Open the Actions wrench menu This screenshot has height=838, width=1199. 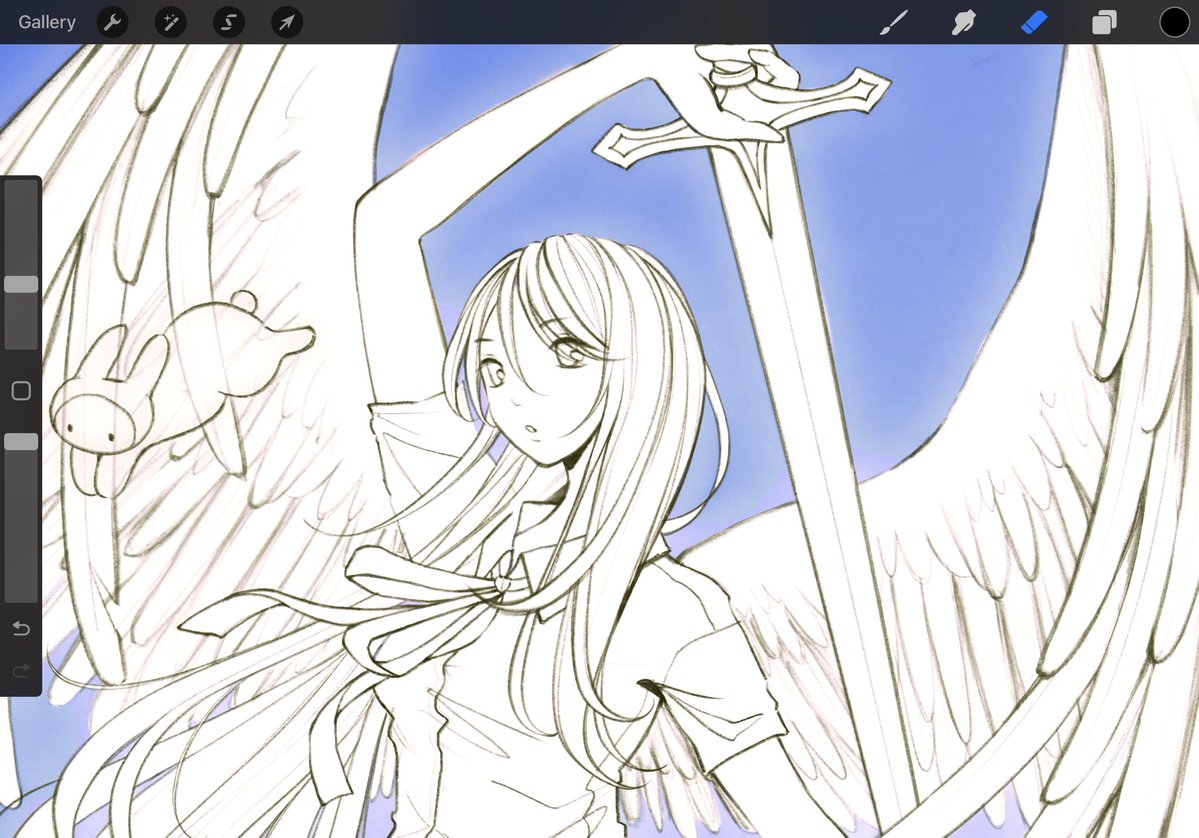click(x=112, y=22)
